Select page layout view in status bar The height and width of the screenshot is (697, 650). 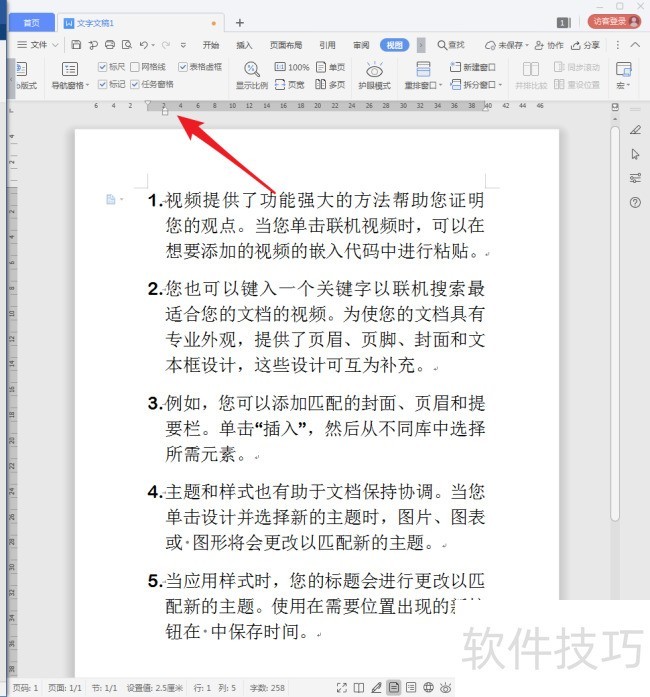393,688
